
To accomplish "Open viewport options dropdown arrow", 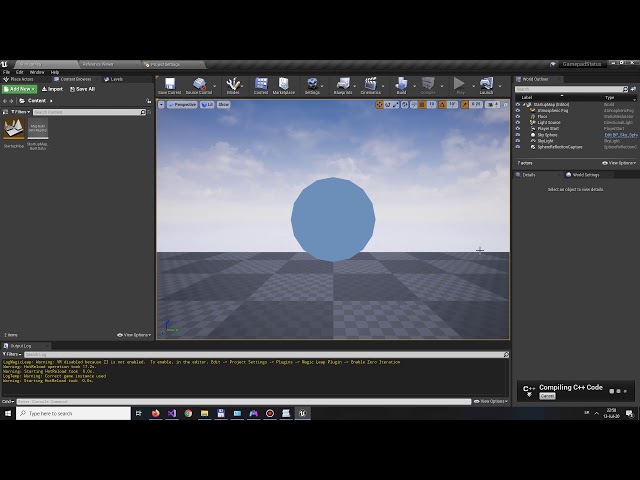I will 161,105.
